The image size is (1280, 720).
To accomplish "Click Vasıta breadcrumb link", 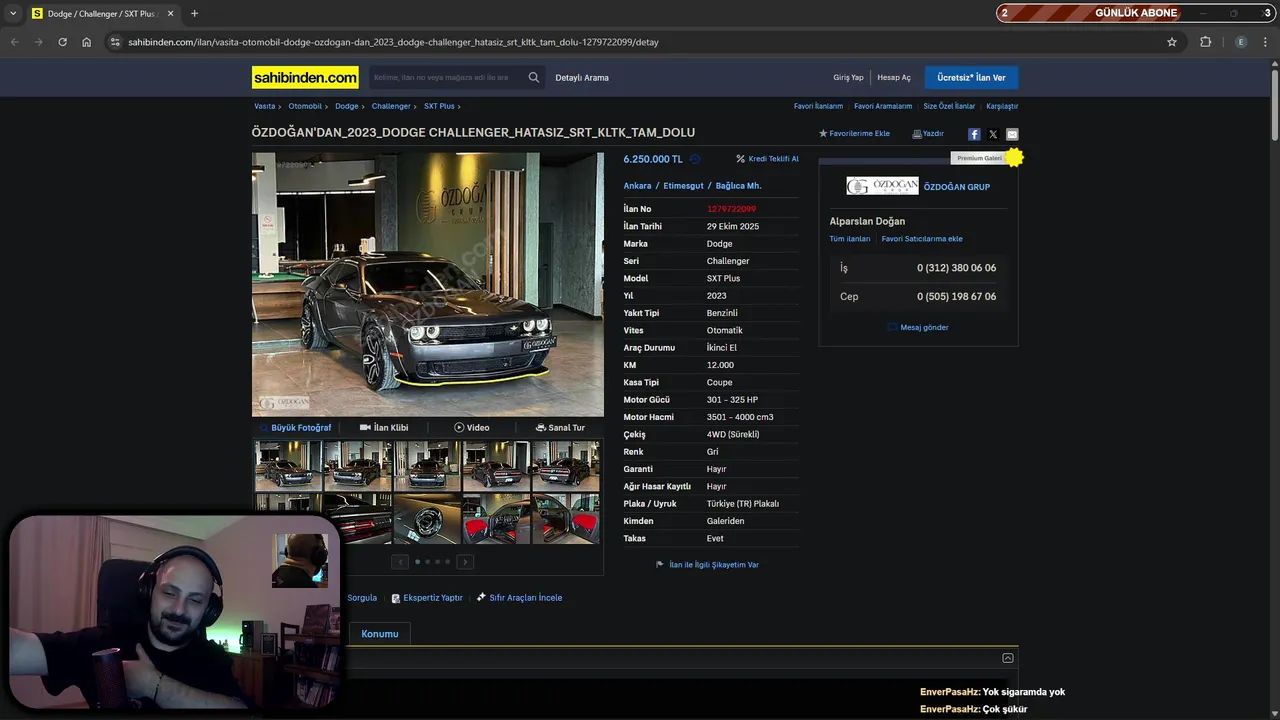I will point(264,106).
